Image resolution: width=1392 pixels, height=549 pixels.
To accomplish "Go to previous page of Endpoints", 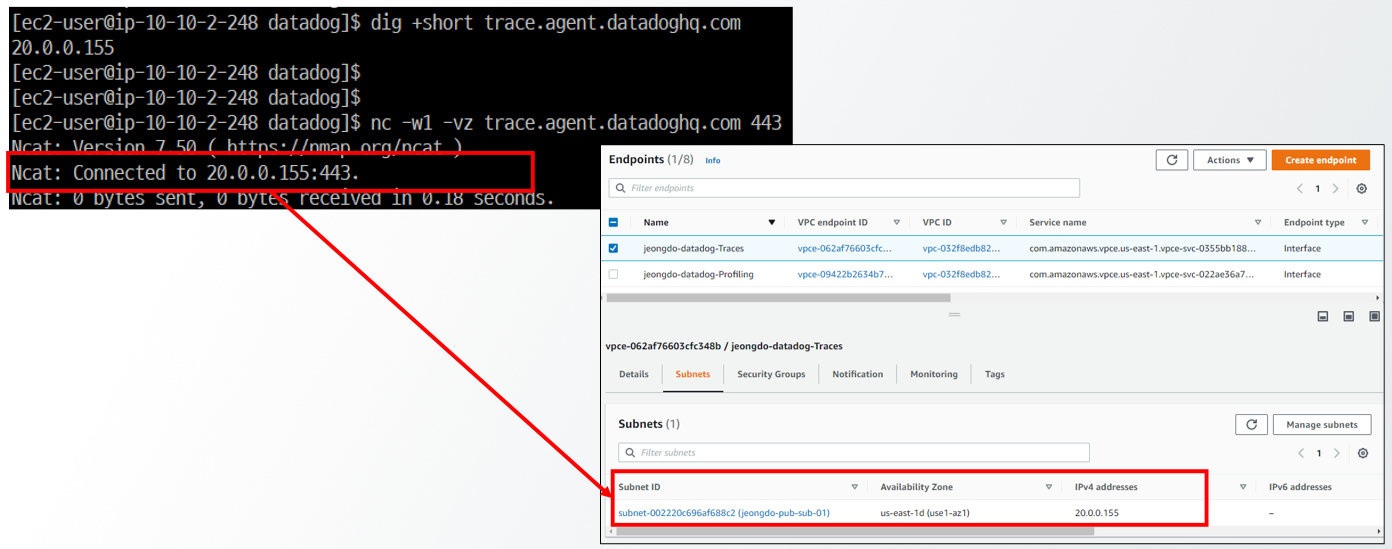I will pyautogui.click(x=1300, y=188).
